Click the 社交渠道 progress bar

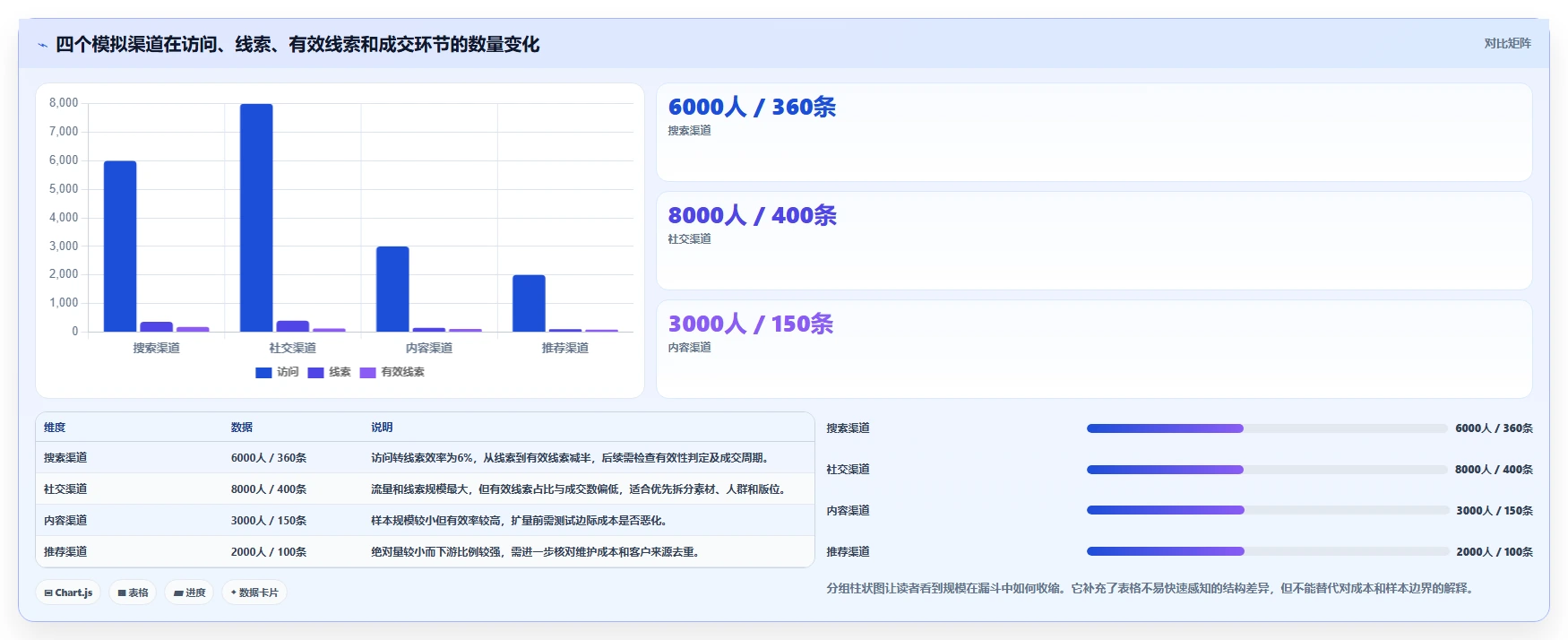pos(1267,470)
